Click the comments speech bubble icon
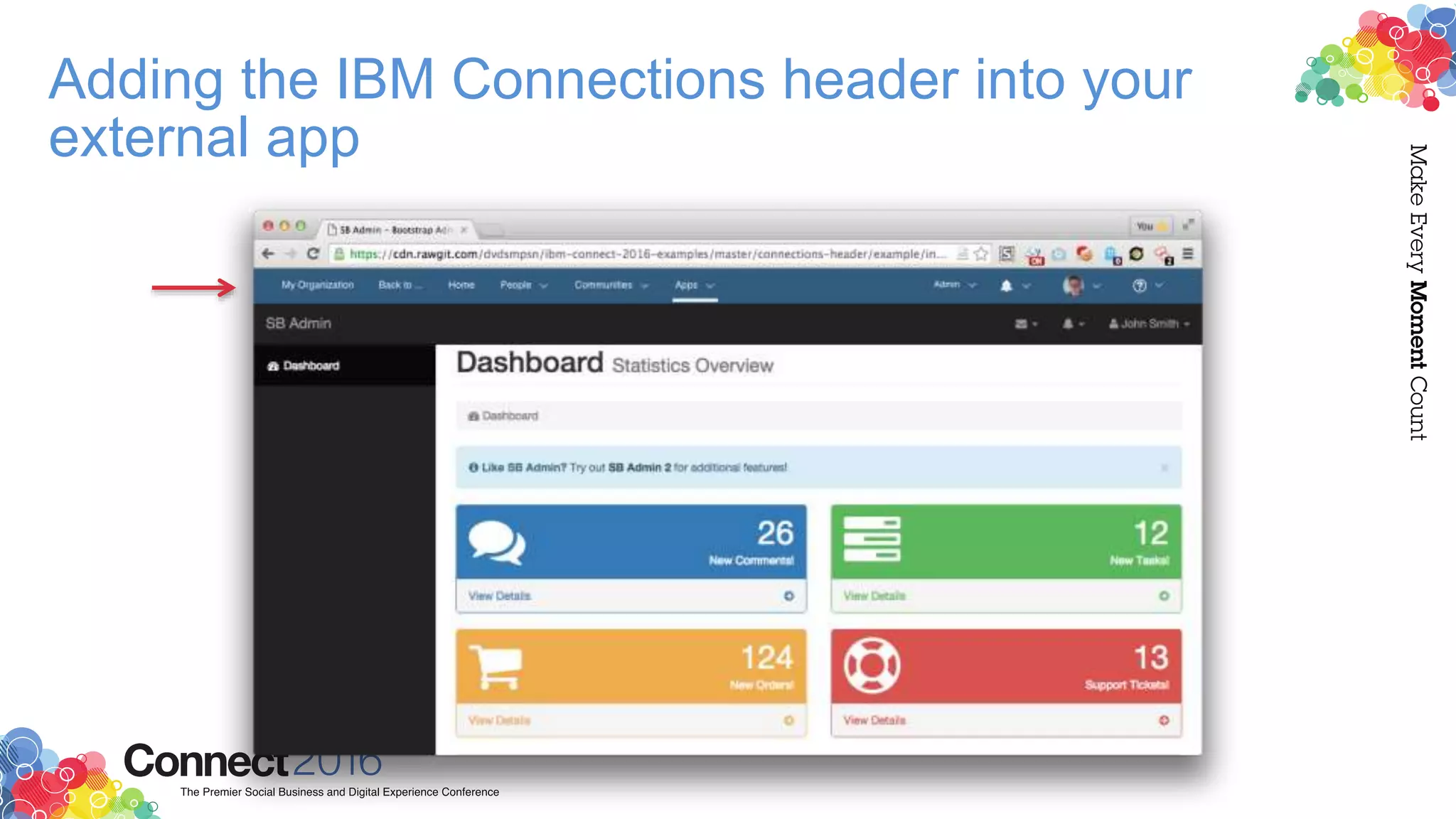Viewport: 1456px width, 819px height. pyautogui.click(x=497, y=542)
